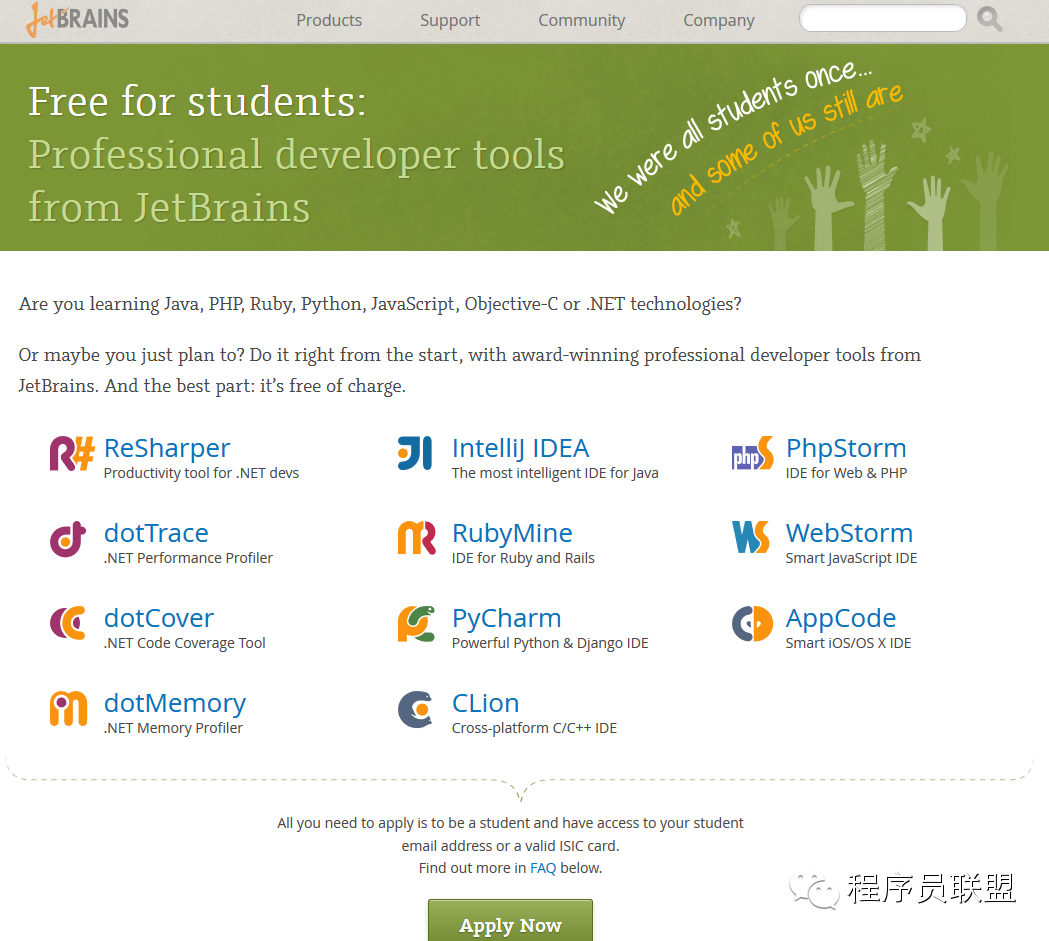Viewport: 1049px width, 941px height.
Task: Click the Apply Now button
Action: (x=510, y=921)
